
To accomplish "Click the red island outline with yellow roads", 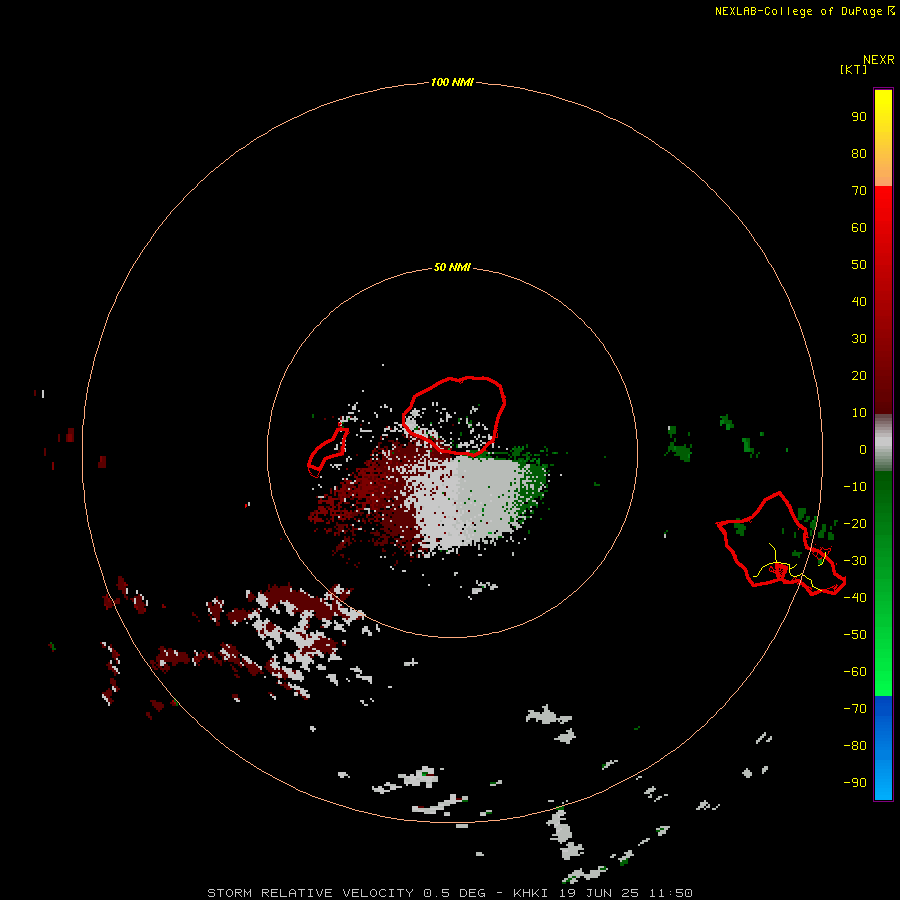I will coord(782,542).
